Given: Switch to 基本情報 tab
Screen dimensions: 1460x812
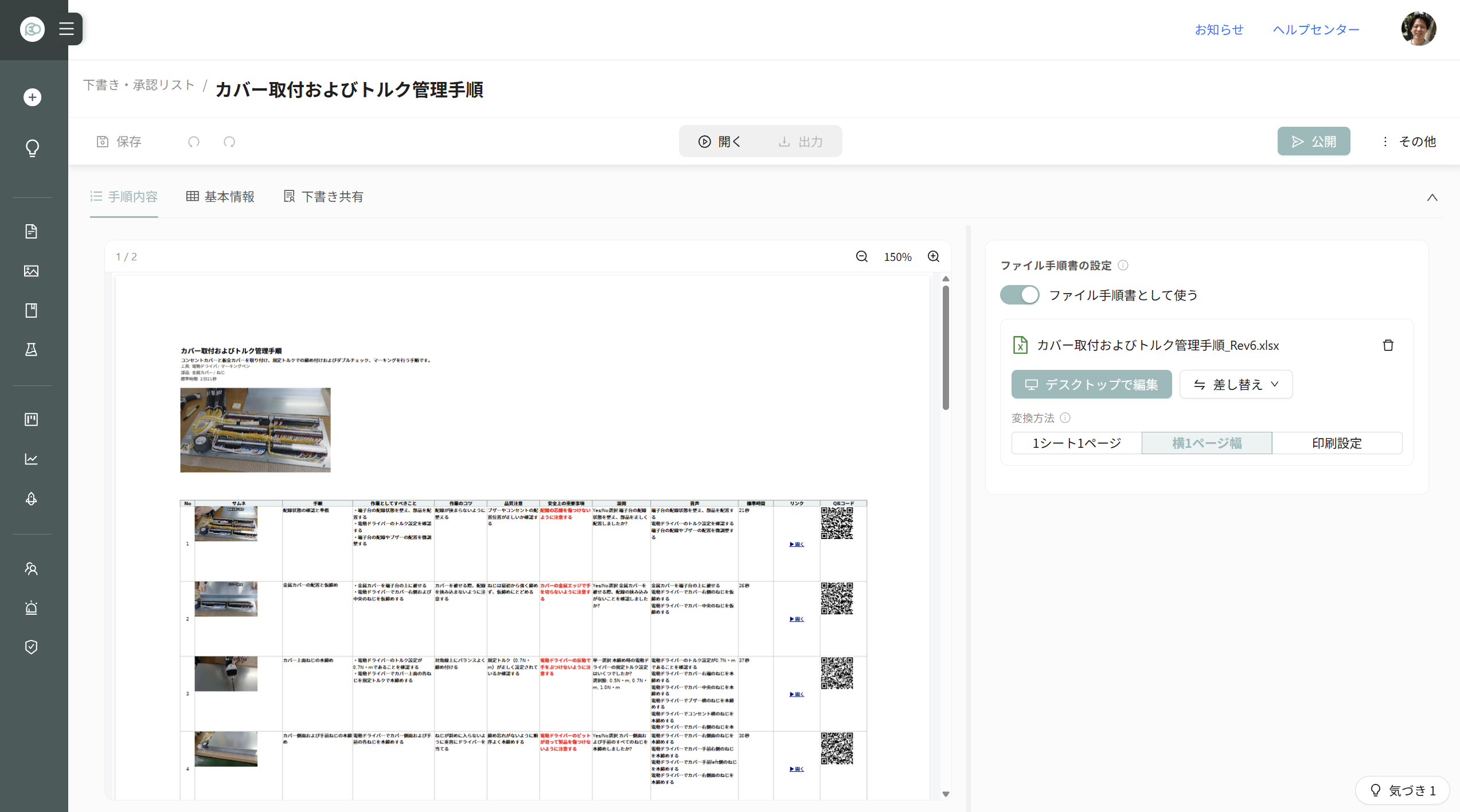Looking at the screenshot, I should pyautogui.click(x=220, y=197).
